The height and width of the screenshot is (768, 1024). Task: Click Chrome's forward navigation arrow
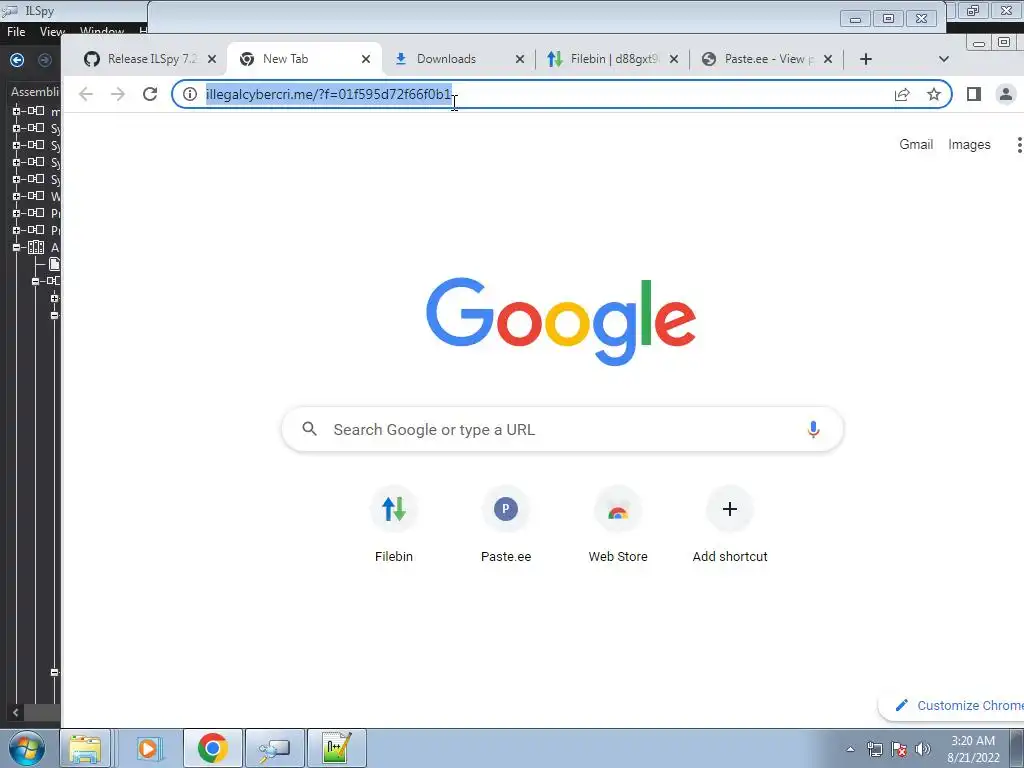tap(118, 94)
